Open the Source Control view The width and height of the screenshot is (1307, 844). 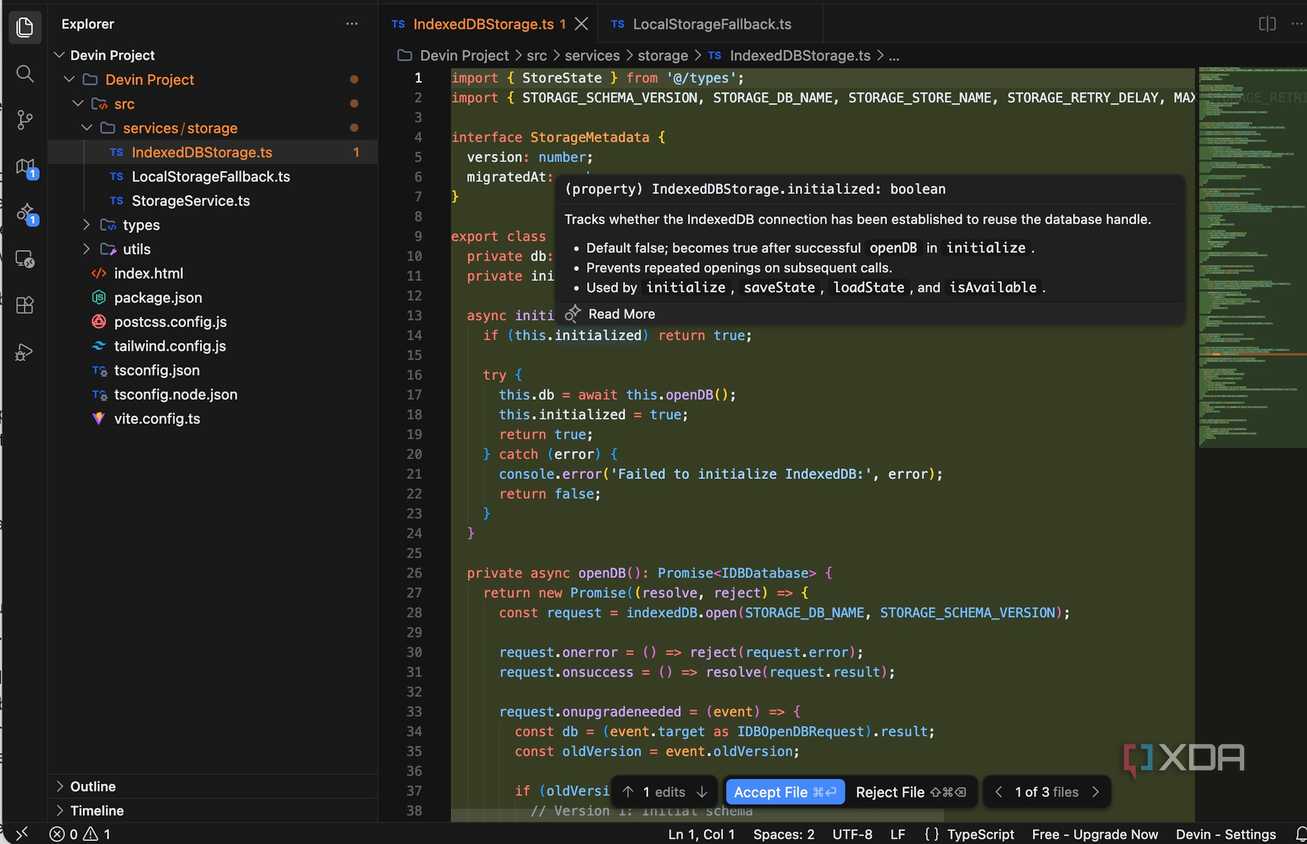tap(25, 120)
